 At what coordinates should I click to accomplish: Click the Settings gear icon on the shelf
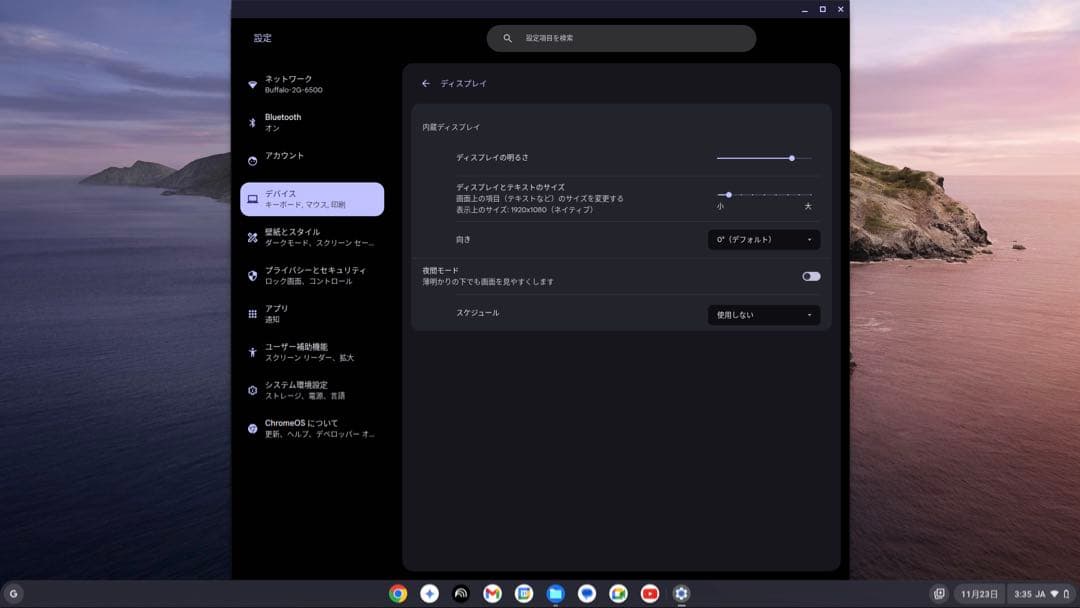(x=679, y=593)
